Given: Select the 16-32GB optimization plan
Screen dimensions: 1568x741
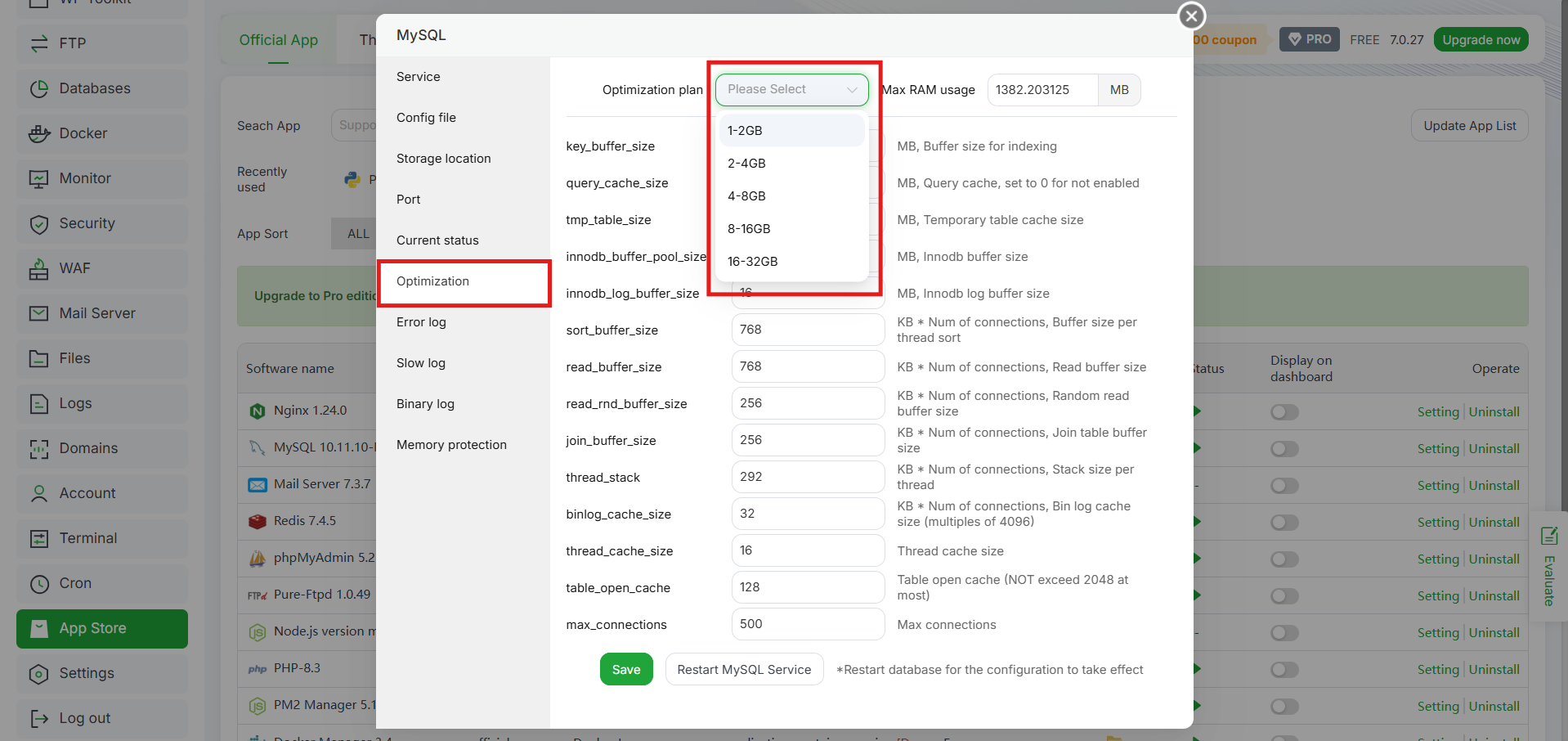Looking at the screenshot, I should (791, 261).
